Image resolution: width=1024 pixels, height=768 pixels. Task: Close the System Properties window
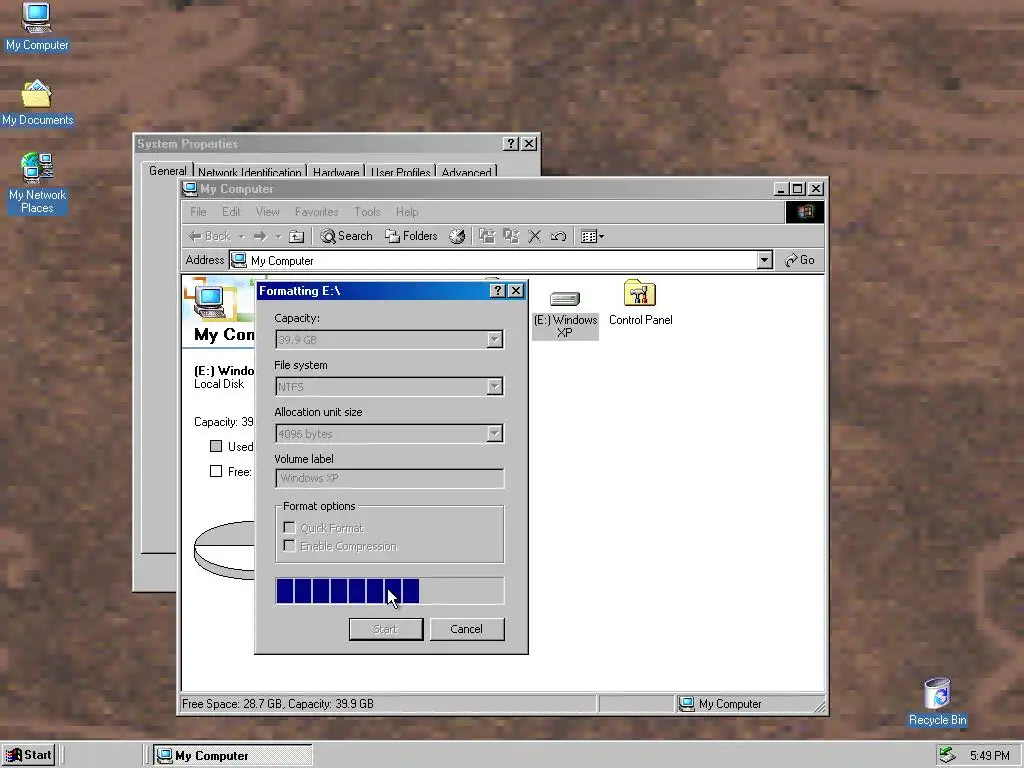(x=530, y=144)
